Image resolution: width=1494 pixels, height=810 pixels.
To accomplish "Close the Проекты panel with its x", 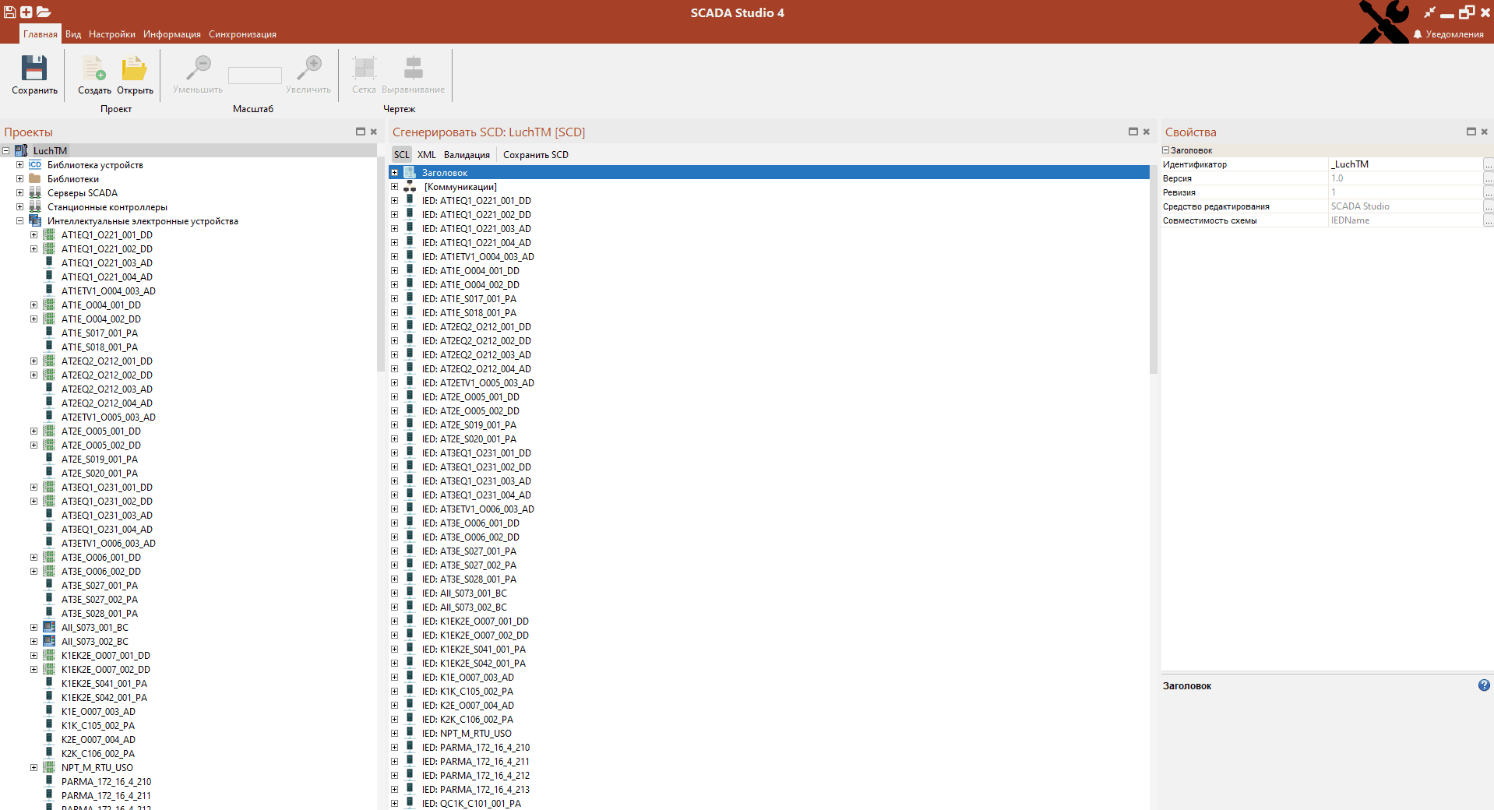I will (x=374, y=131).
